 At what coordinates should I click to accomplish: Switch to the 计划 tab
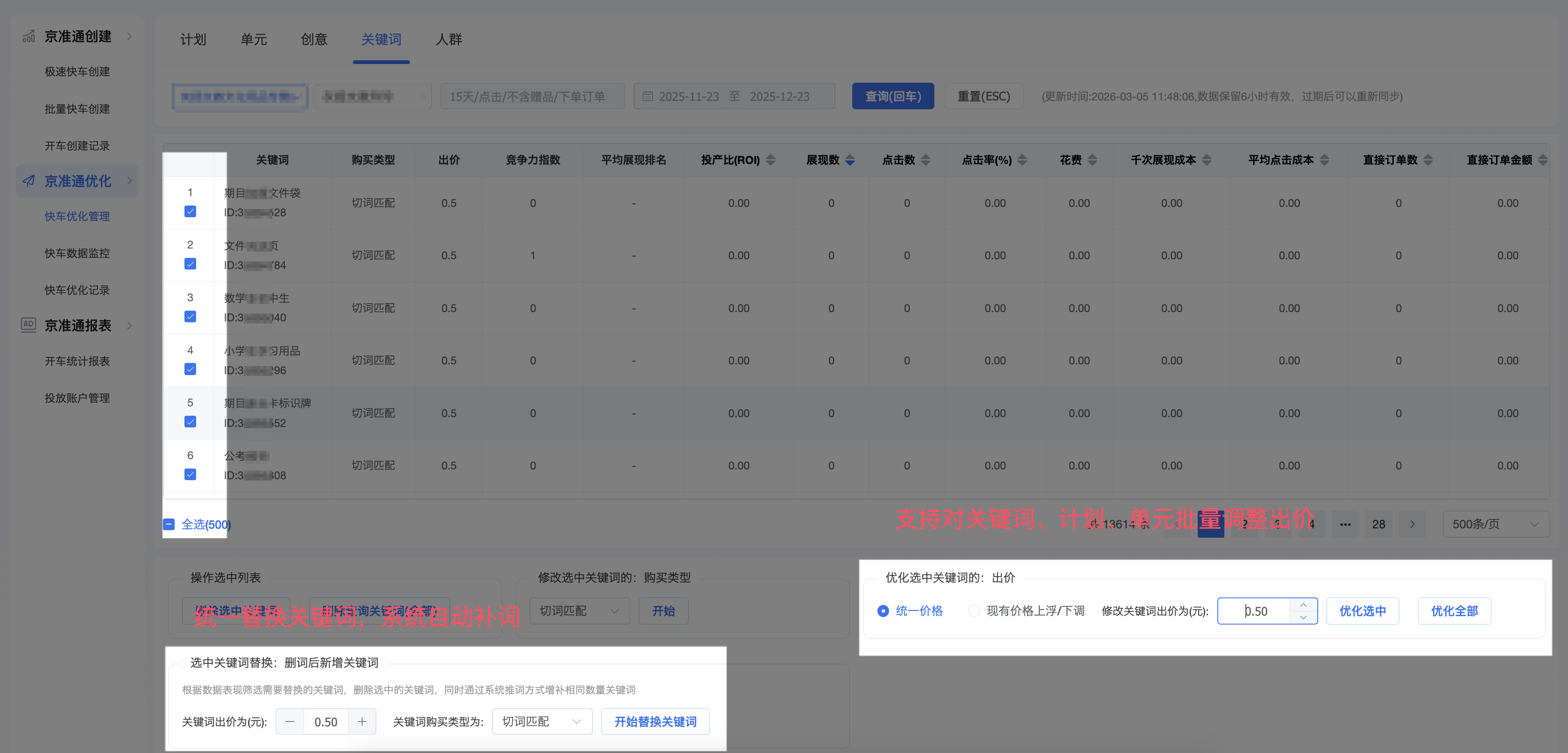point(193,40)
